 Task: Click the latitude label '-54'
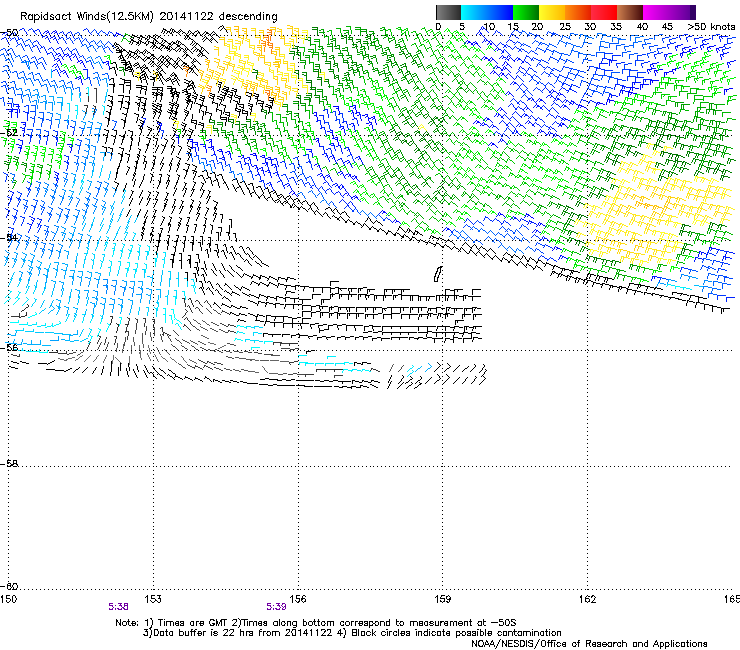[9, 237]
